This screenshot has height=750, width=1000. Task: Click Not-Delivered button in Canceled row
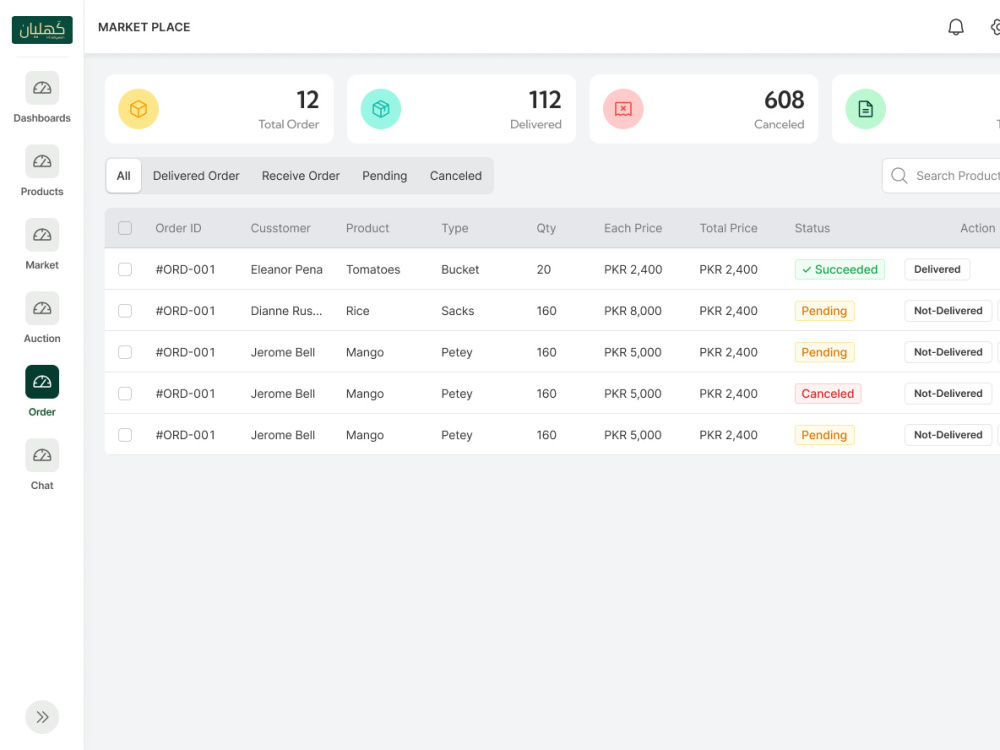pyautogui.click(x=948, y=393)
